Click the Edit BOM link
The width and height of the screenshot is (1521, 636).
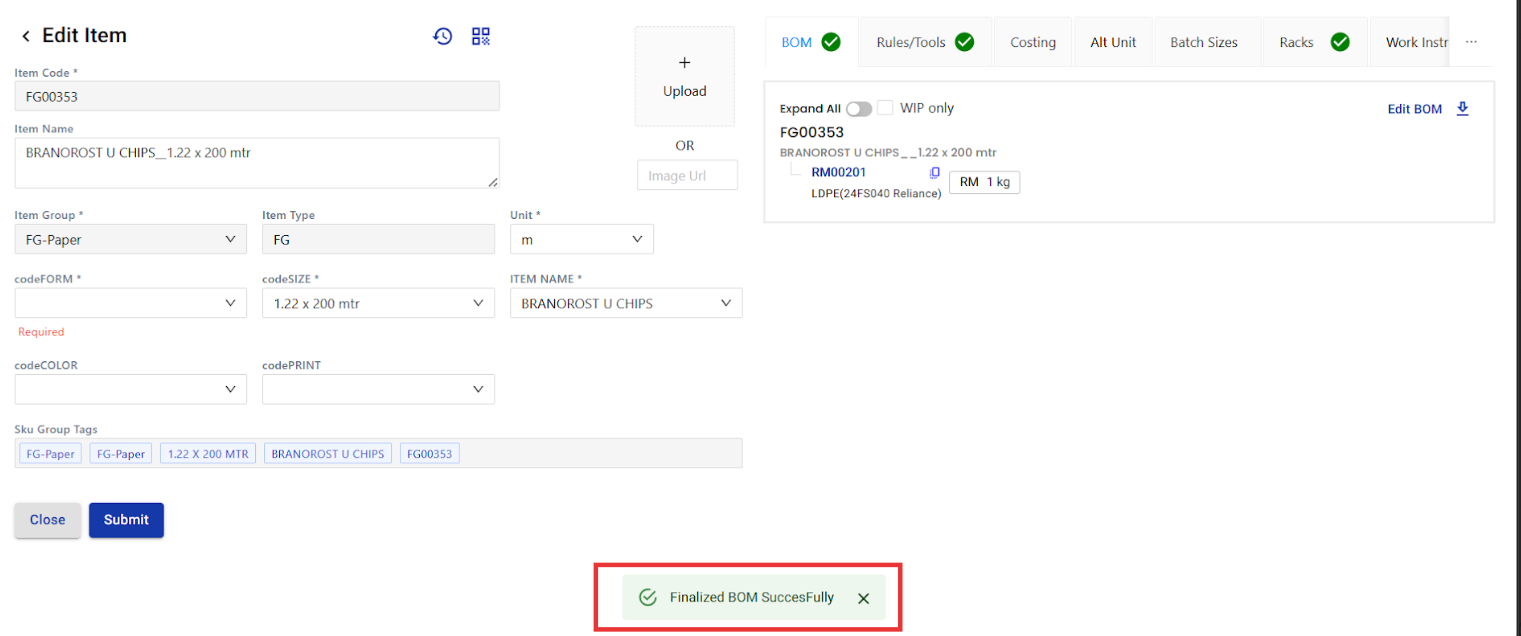(x=1414, y=109)
